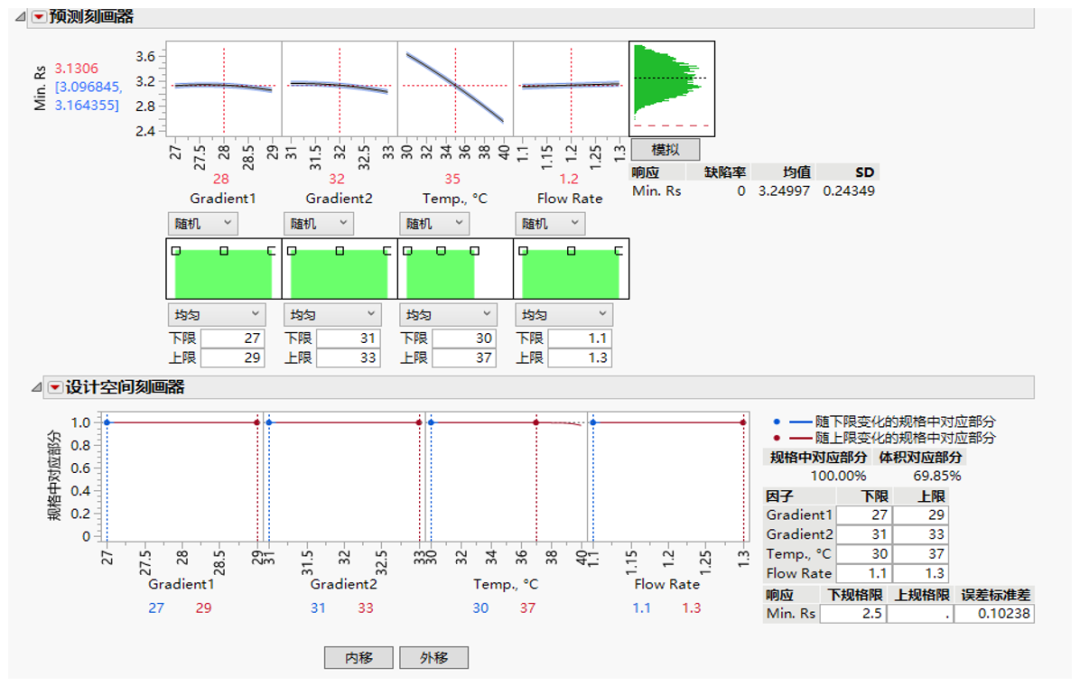Collapse the 预测刻画器 section with its gray disclosure triangle
This screenshot has height=686, width=1080.
[x=21, y=17]
